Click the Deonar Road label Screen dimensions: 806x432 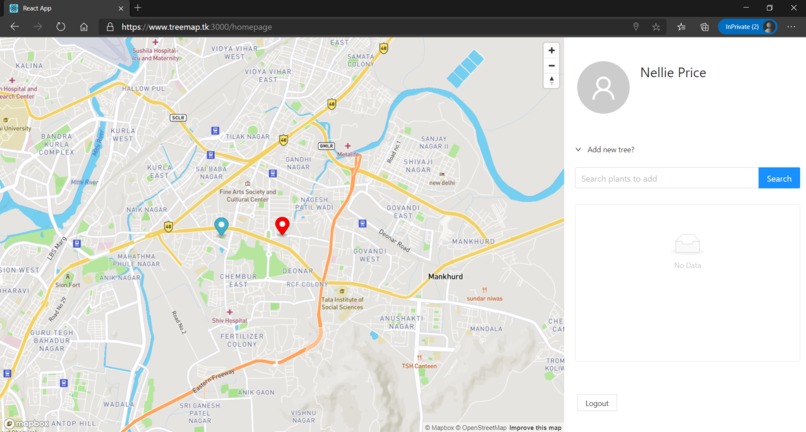click(x=394, y=240)
